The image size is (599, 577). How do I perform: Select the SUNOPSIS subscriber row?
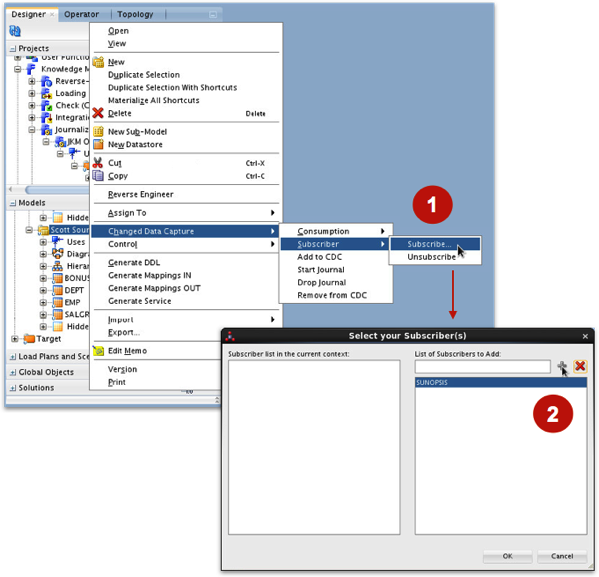click(501, 383)
